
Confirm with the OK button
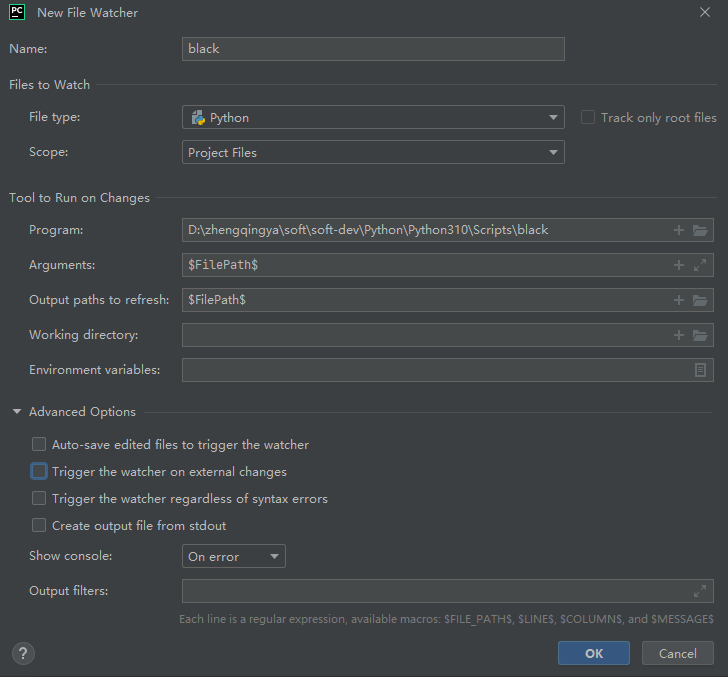point(594,653)
